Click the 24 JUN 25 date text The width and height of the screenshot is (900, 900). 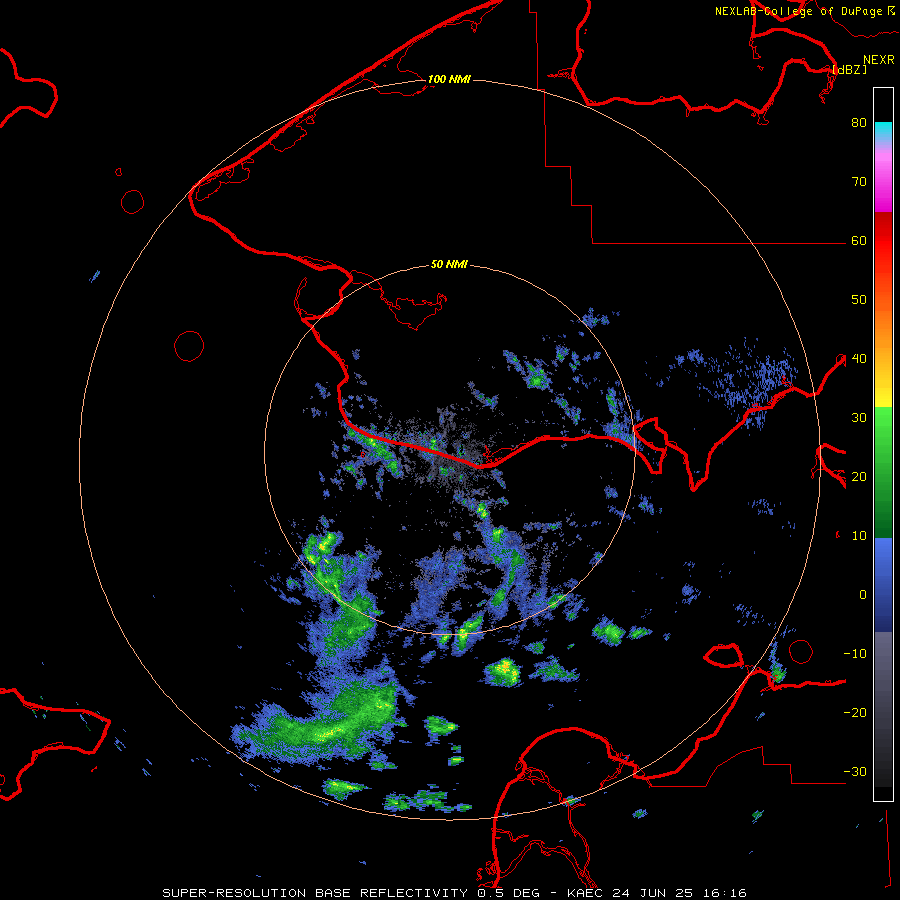pyautogui.click(x=653, y=893)
